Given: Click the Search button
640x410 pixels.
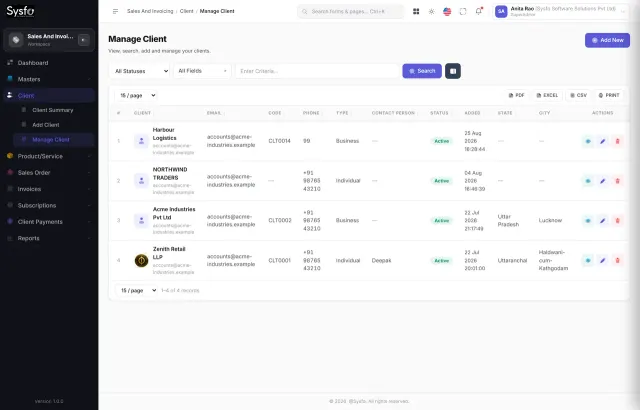Looking at the screenshot, I should (422, 71).
